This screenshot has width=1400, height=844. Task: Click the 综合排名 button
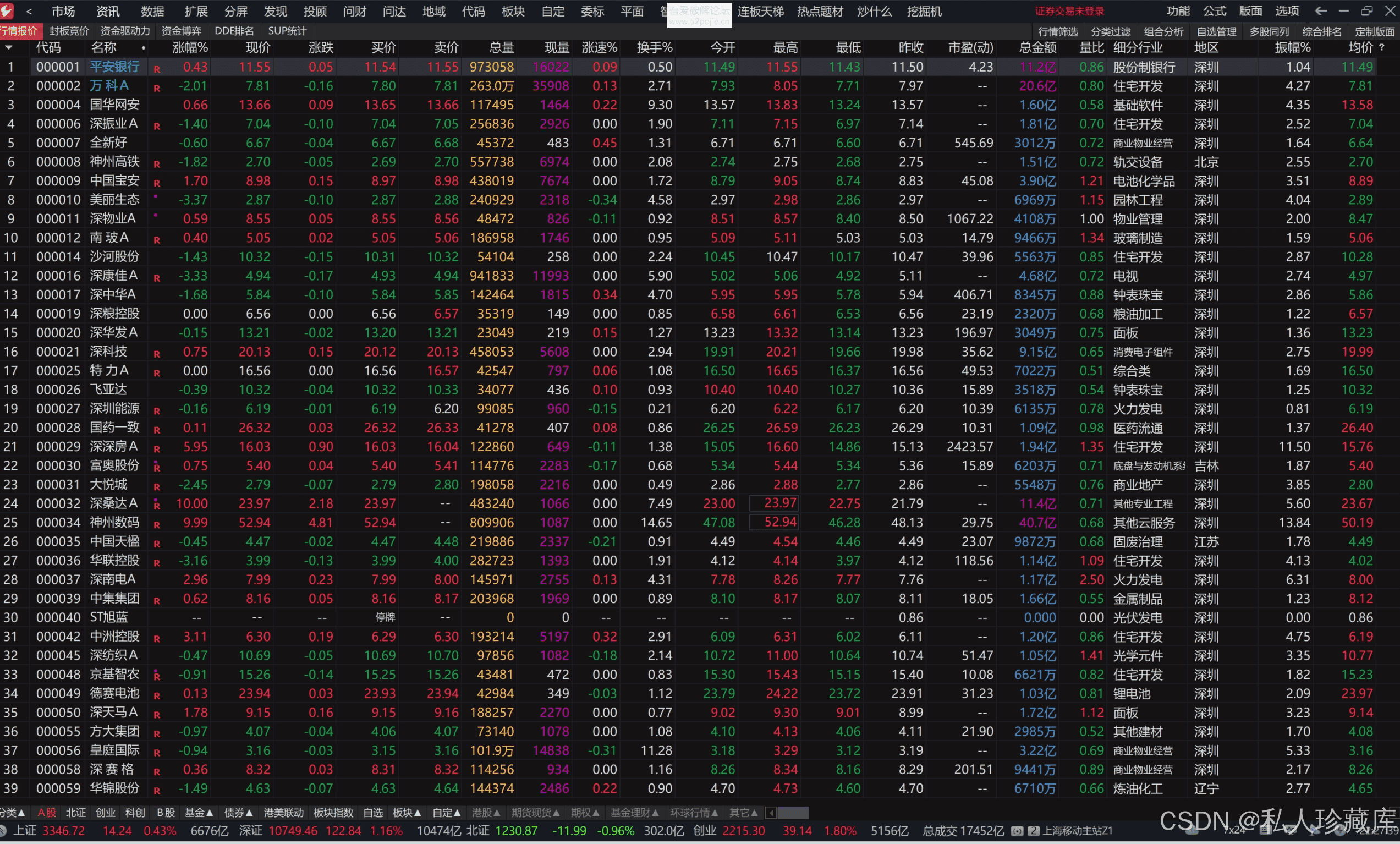point(1321,31)
